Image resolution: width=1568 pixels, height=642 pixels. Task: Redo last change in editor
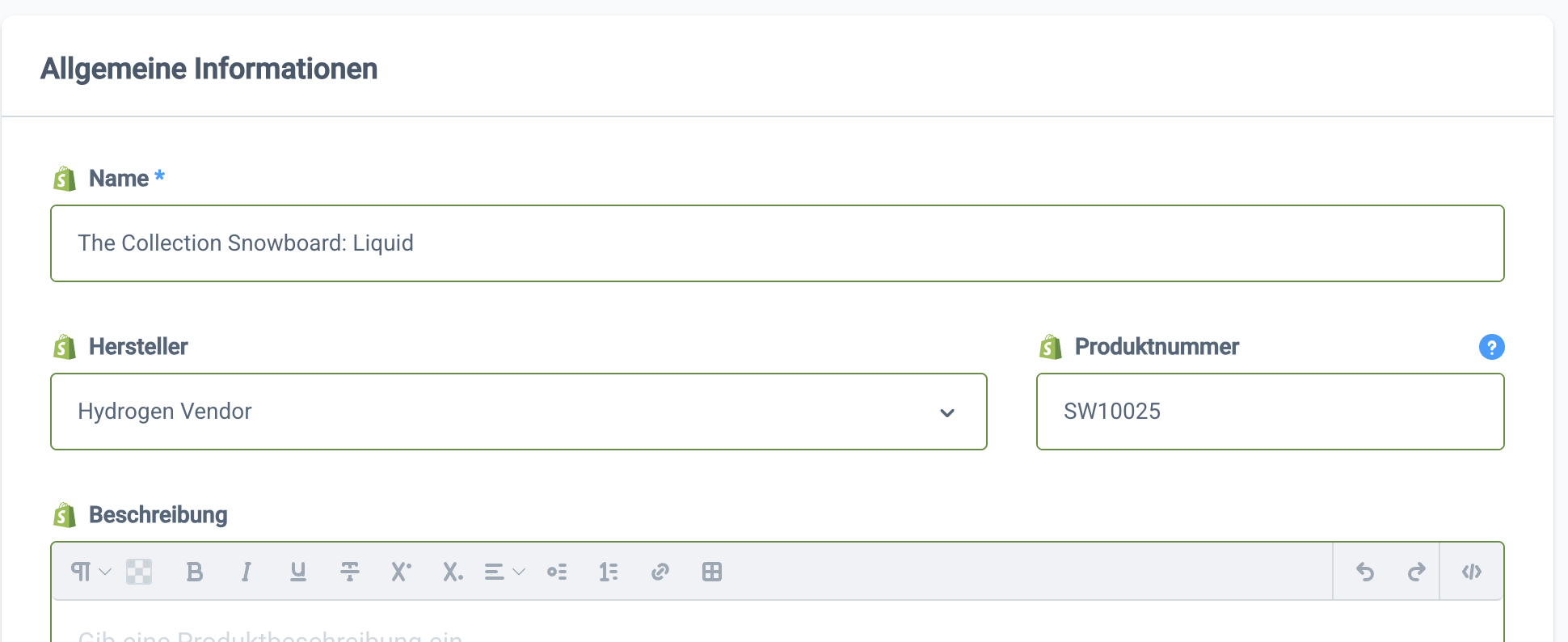pos(1416,572)
